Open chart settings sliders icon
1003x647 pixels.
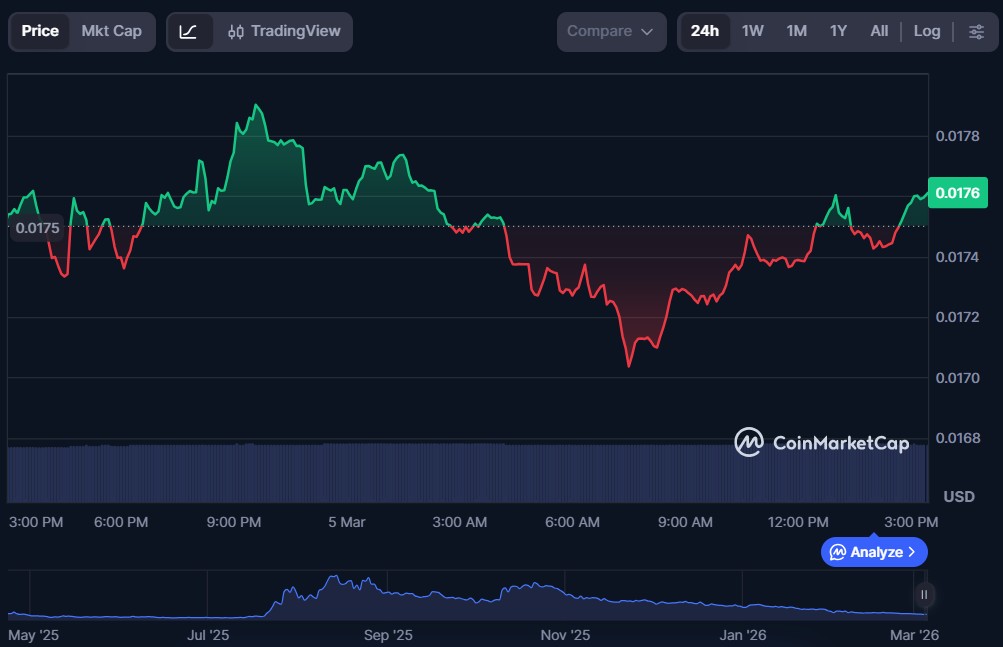[976, 31]
